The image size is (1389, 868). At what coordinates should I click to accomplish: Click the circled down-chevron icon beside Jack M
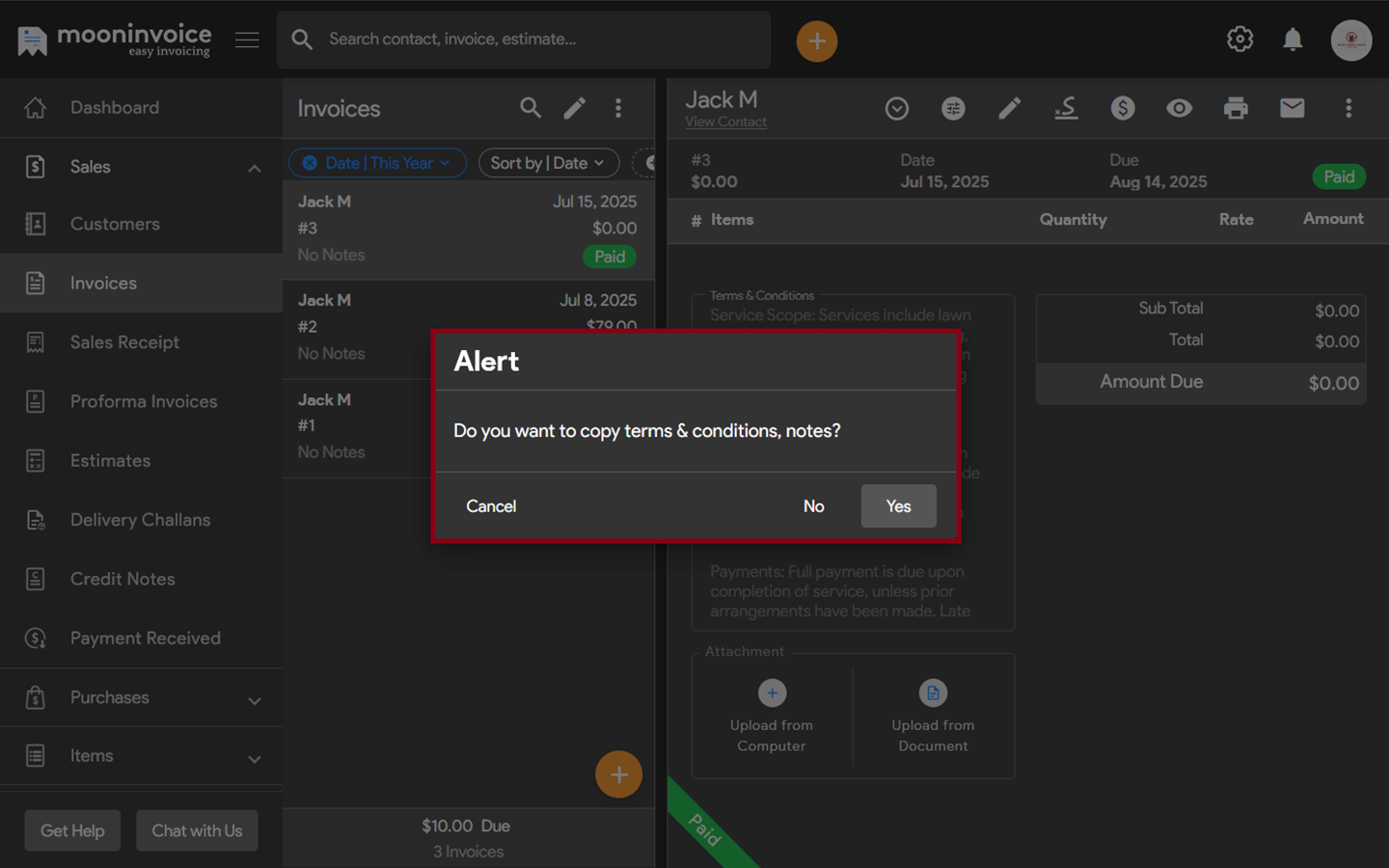[x=897, y=109]
